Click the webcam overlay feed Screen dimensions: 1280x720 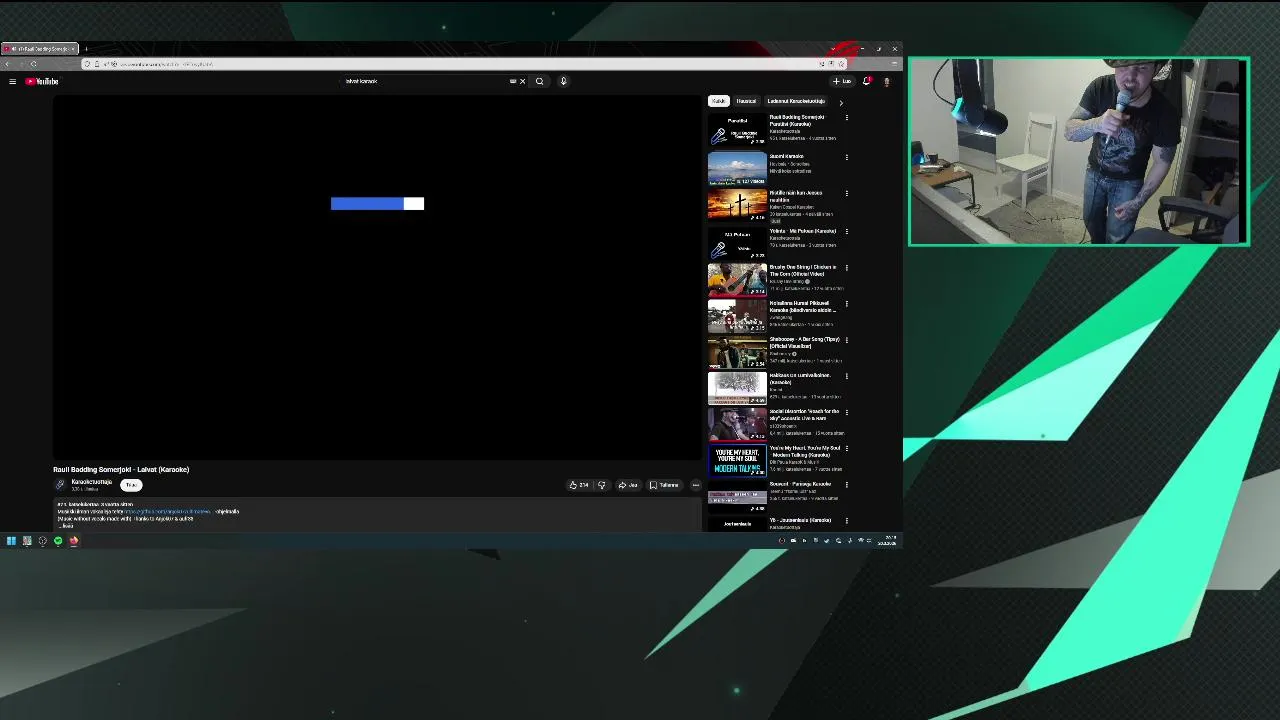click(1078, 151)
